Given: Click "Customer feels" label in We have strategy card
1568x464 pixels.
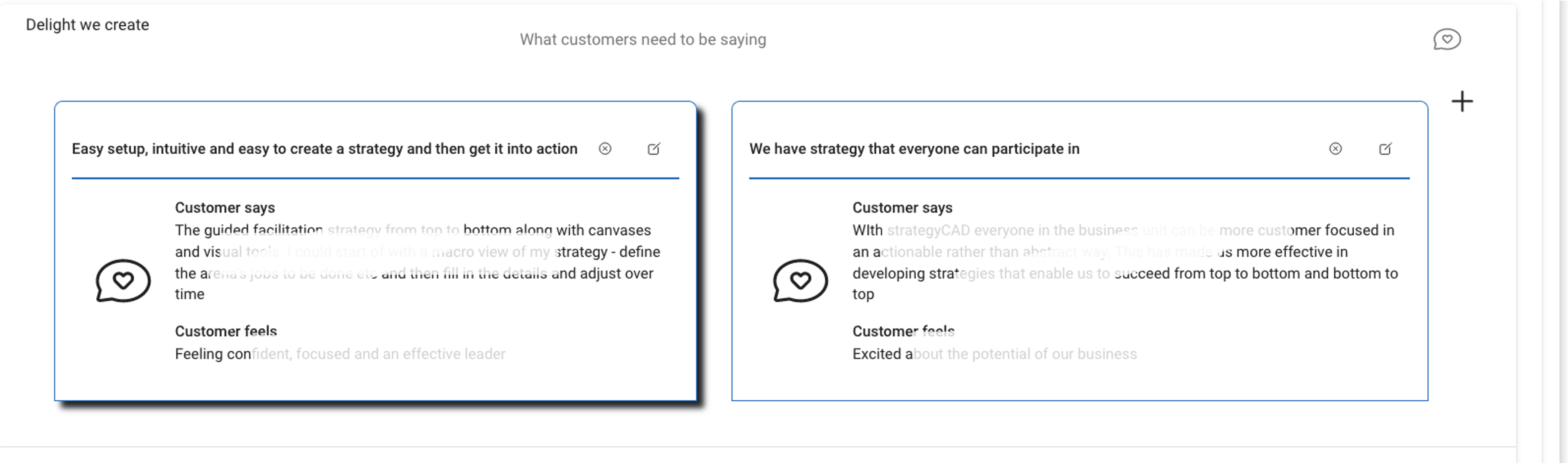Looking at the screenshot, I should pos(903,332).
